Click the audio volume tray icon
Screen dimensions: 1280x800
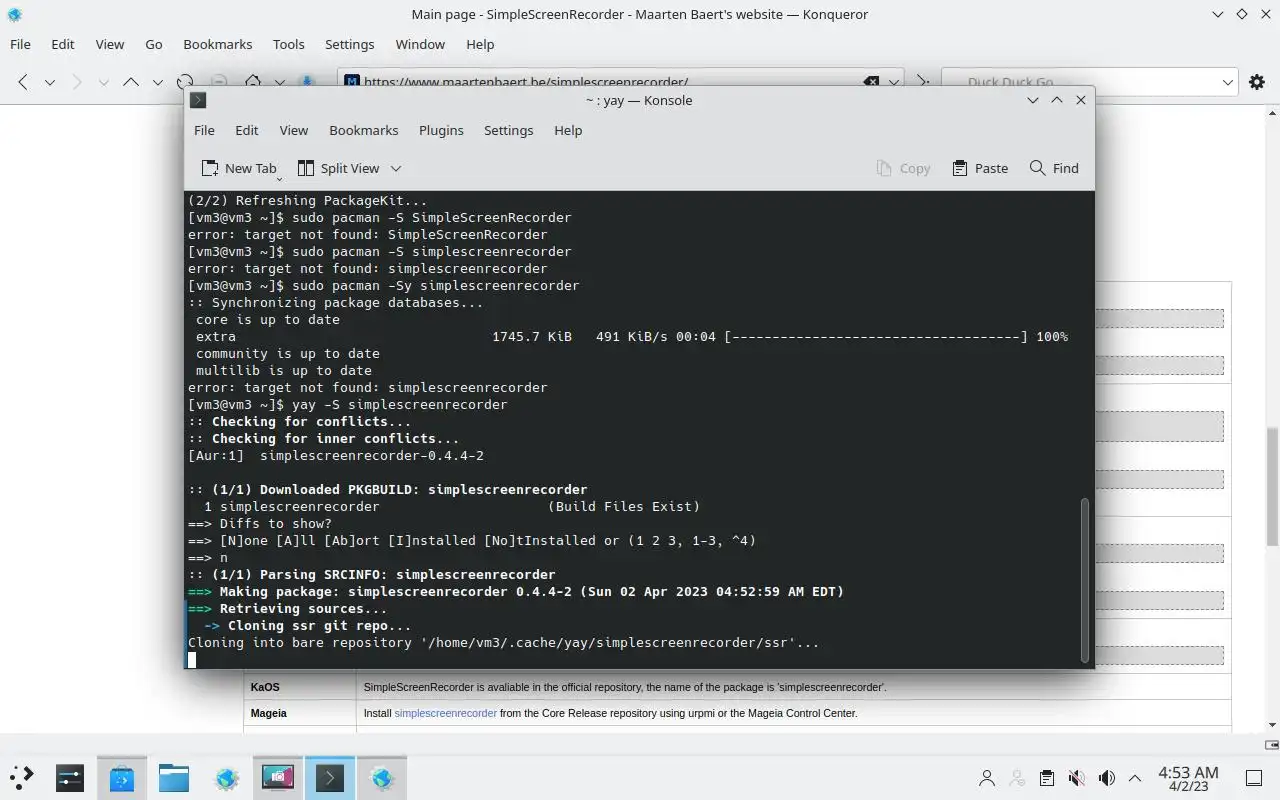[x=1106, y=778]
